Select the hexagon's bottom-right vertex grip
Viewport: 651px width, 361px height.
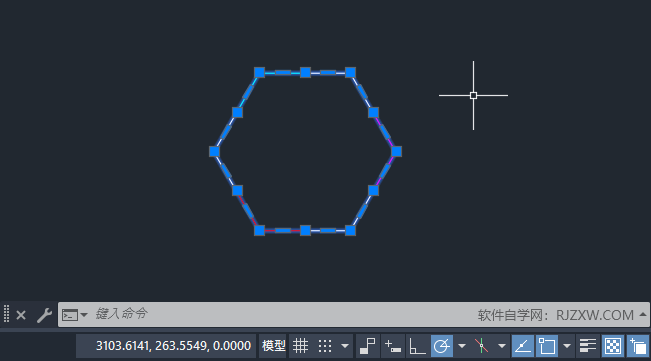350,230
